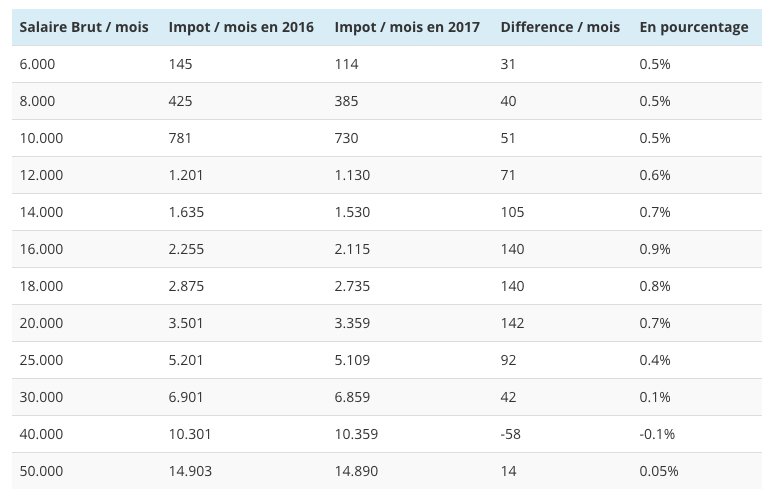Screen dimensions: 775x489
Task: Click the 'Impot / mois en 2017' header
Action: [x=407, y=27]
